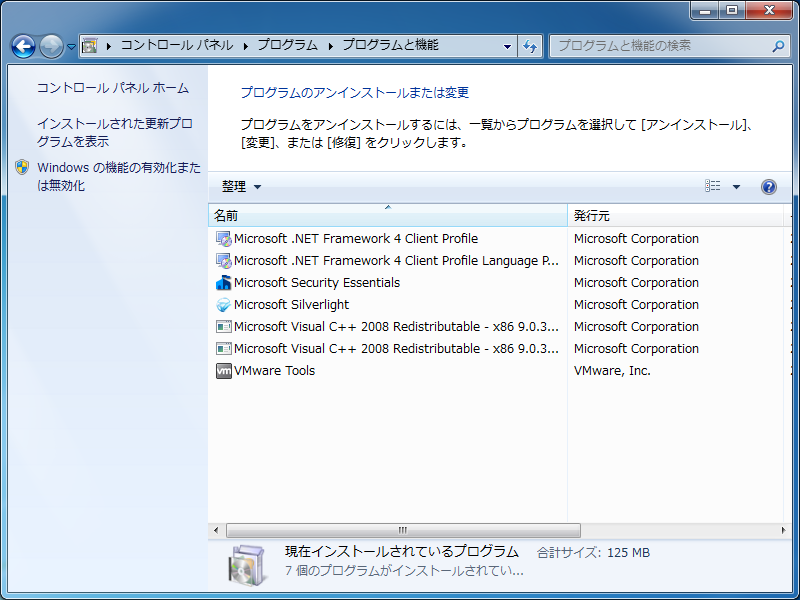This screenshot has height=600, width=800.
Task: Click horizontal scrollbar left arrow
Action: 216,530
